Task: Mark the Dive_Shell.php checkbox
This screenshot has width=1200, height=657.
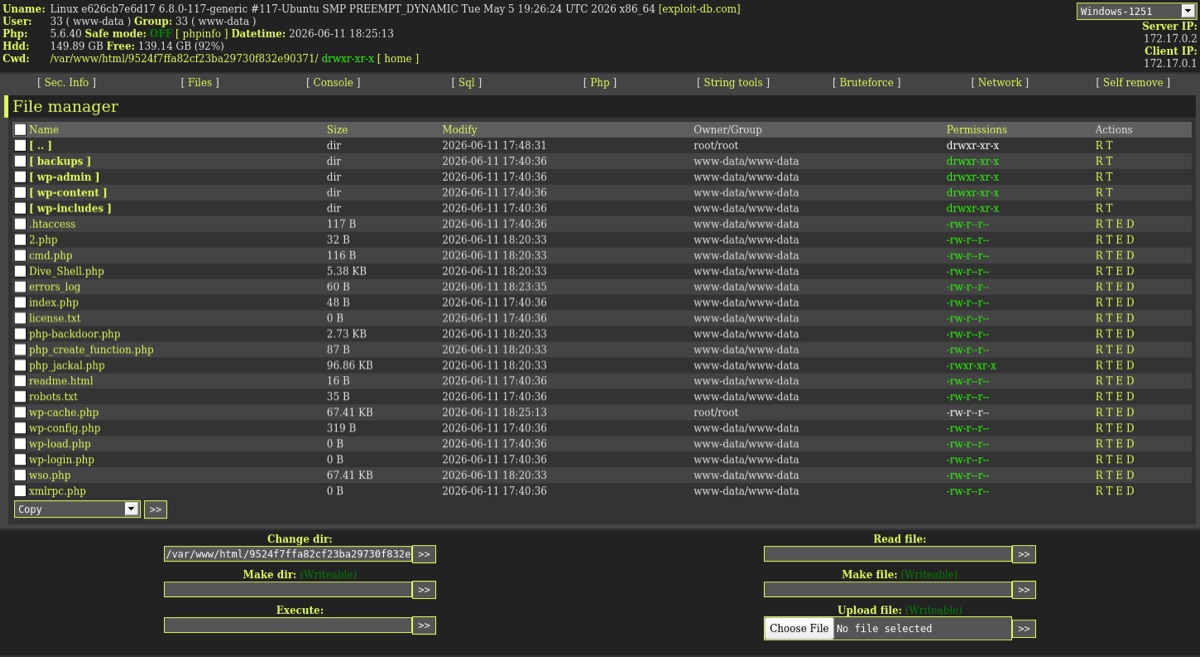Action: [20, 271]
